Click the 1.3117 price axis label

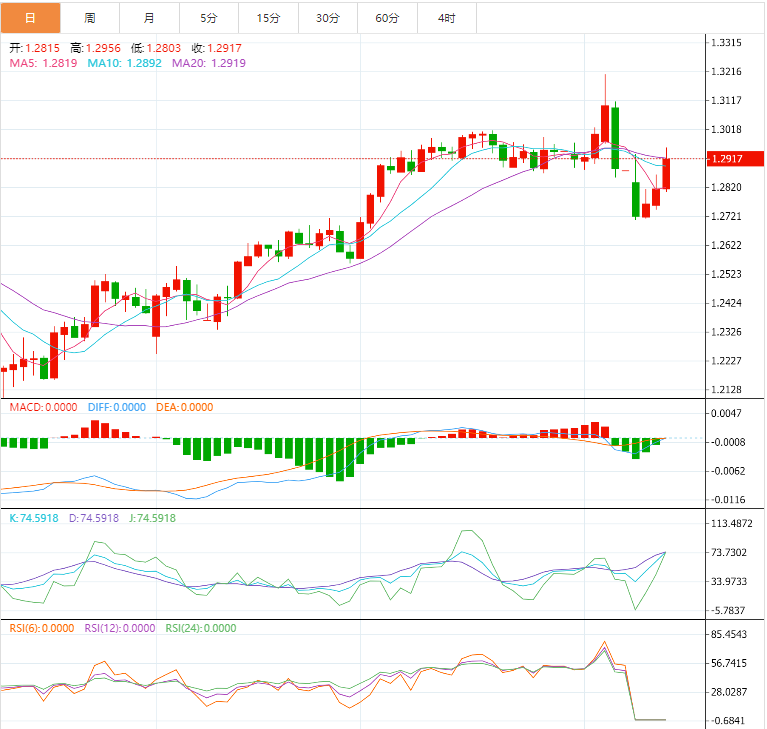[726, 100]
